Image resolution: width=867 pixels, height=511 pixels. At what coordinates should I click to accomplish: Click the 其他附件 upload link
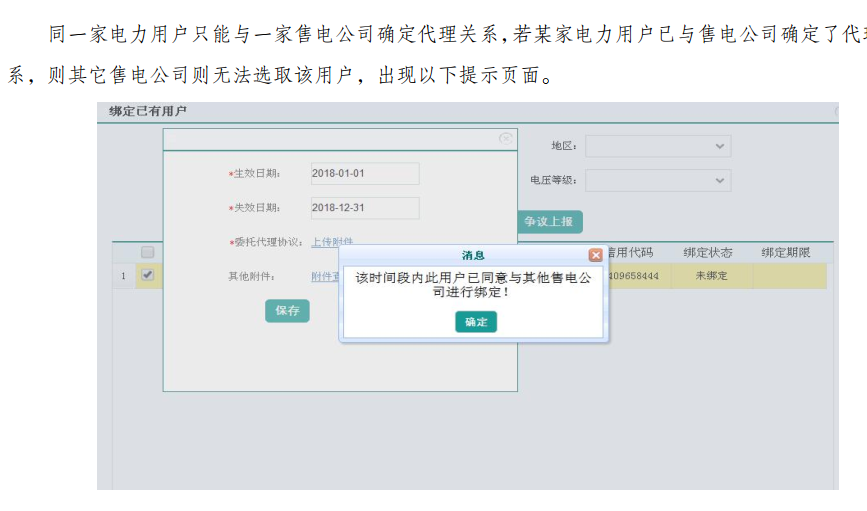324,276
